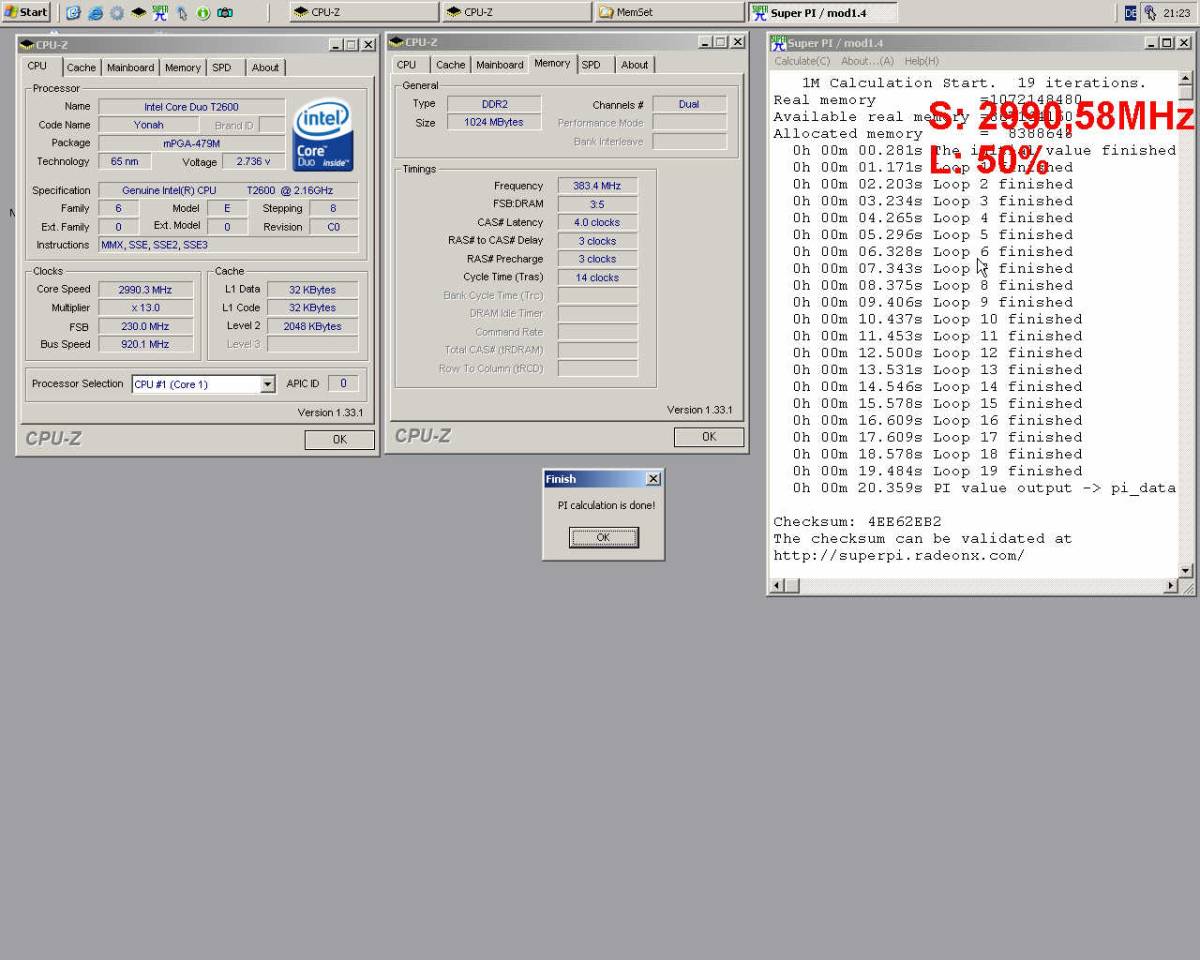1200x960 pixels.
Task: Click the Voltage value '2.736 v'
Action: (254, 161)
